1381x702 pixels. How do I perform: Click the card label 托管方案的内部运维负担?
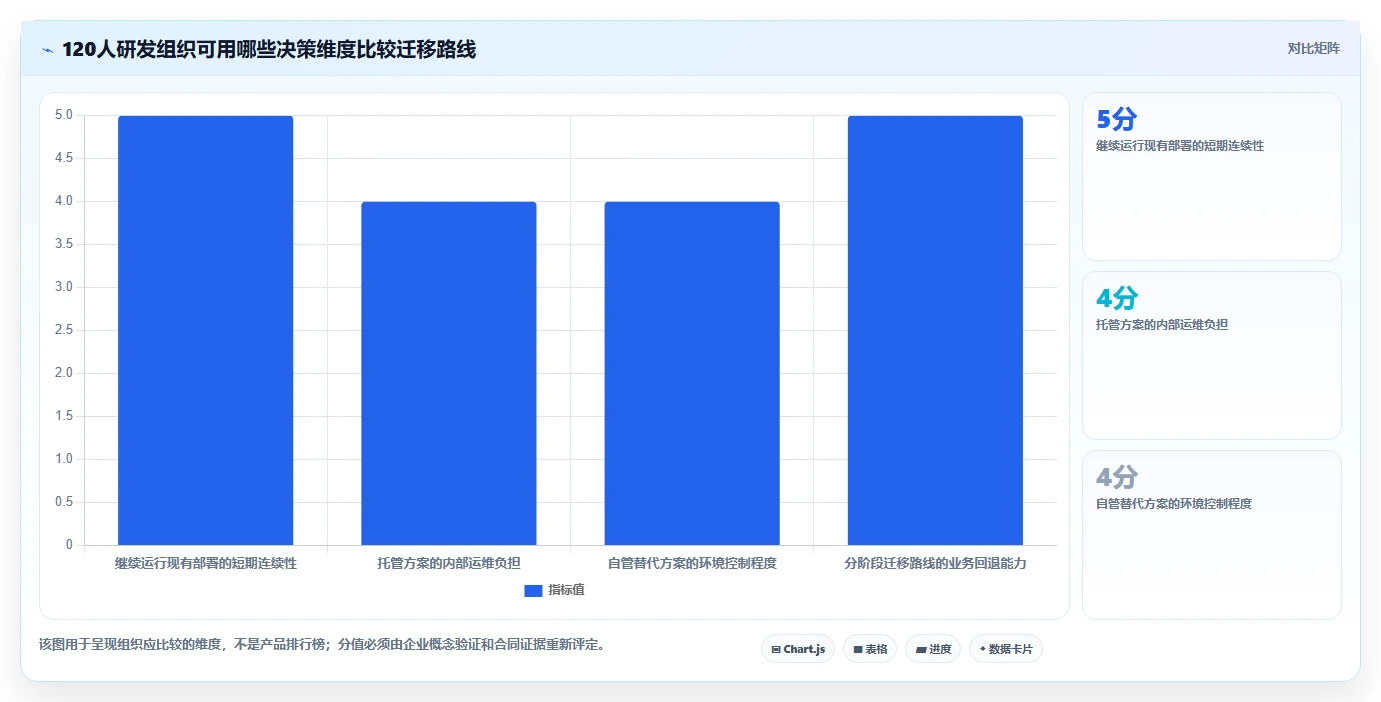(x=1162, y=325)
